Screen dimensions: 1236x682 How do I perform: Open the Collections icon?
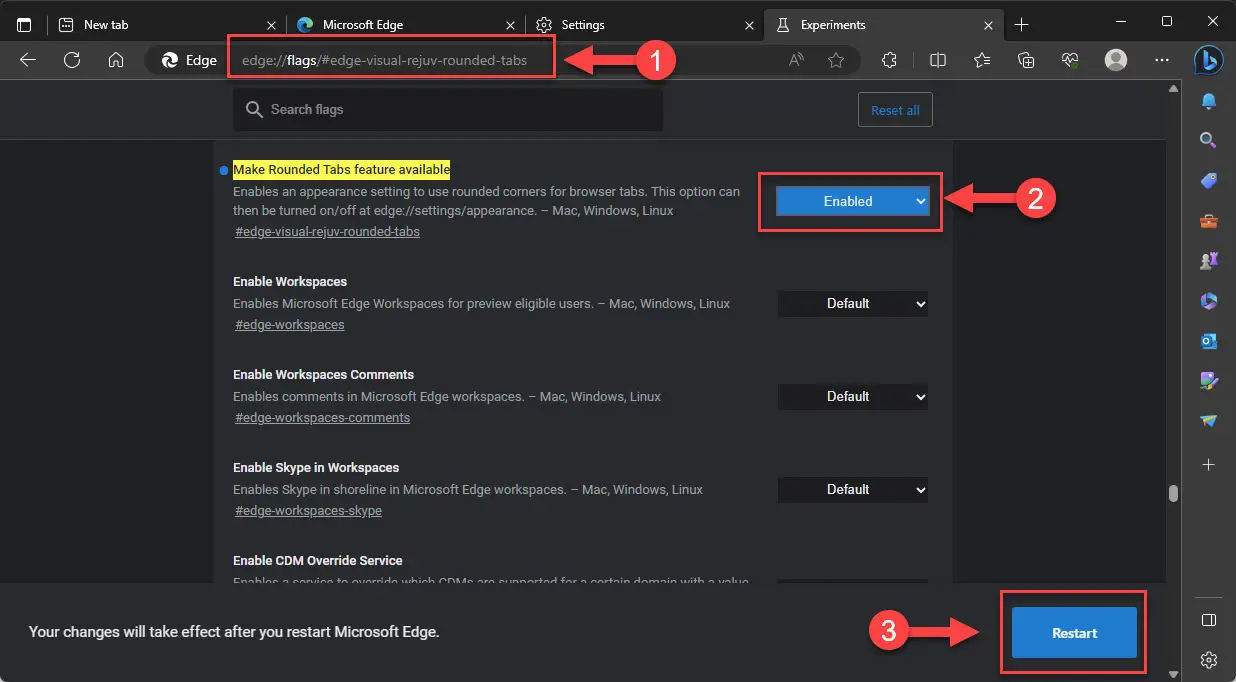coord(1026,60)
